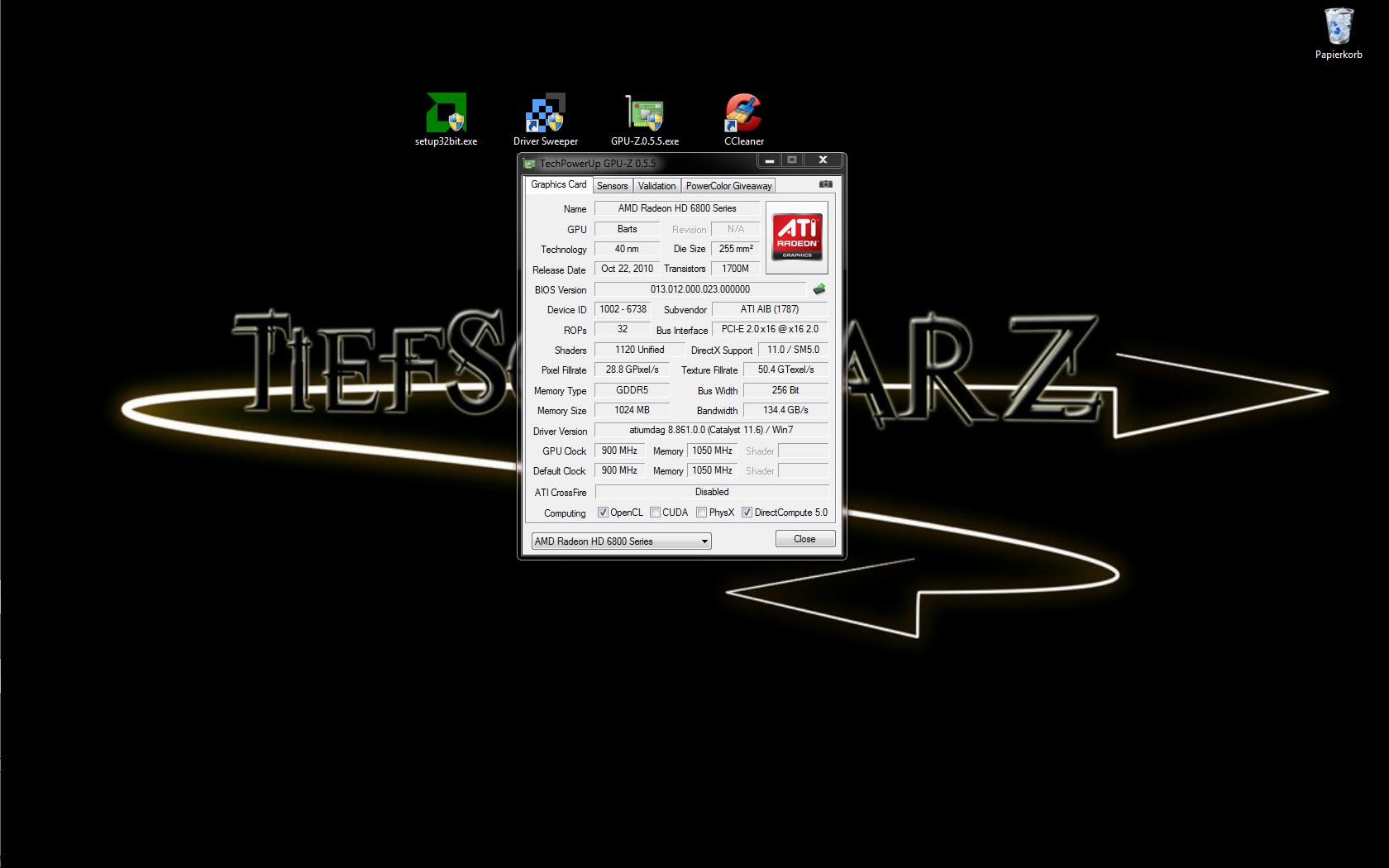
Task: Click Memory Size value 1024 MB
Action: click(x=632, y=410)
